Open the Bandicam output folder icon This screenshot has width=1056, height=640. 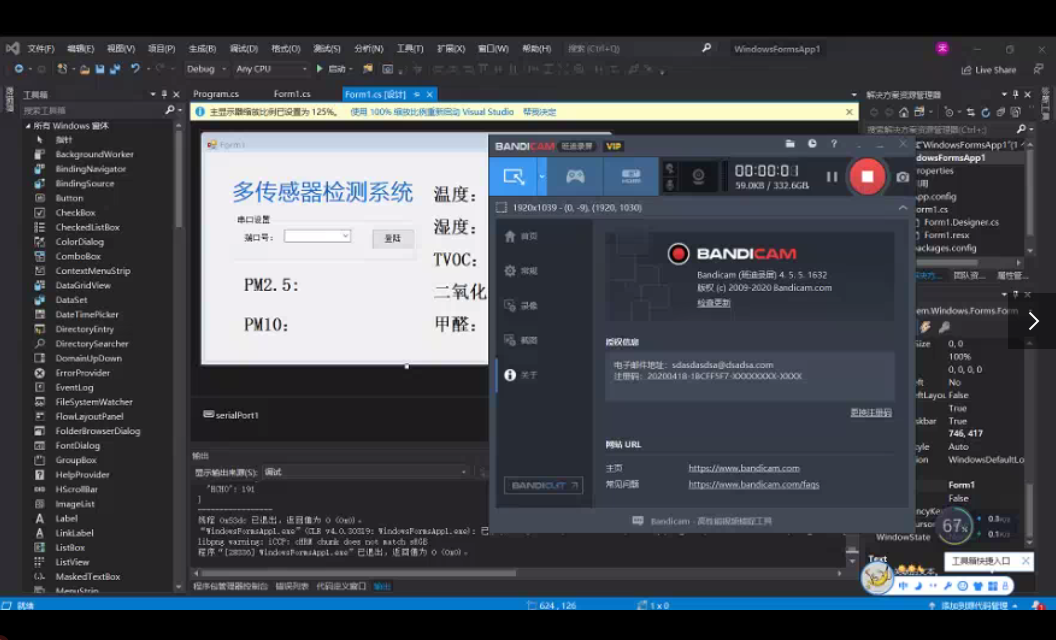(790, 143)
